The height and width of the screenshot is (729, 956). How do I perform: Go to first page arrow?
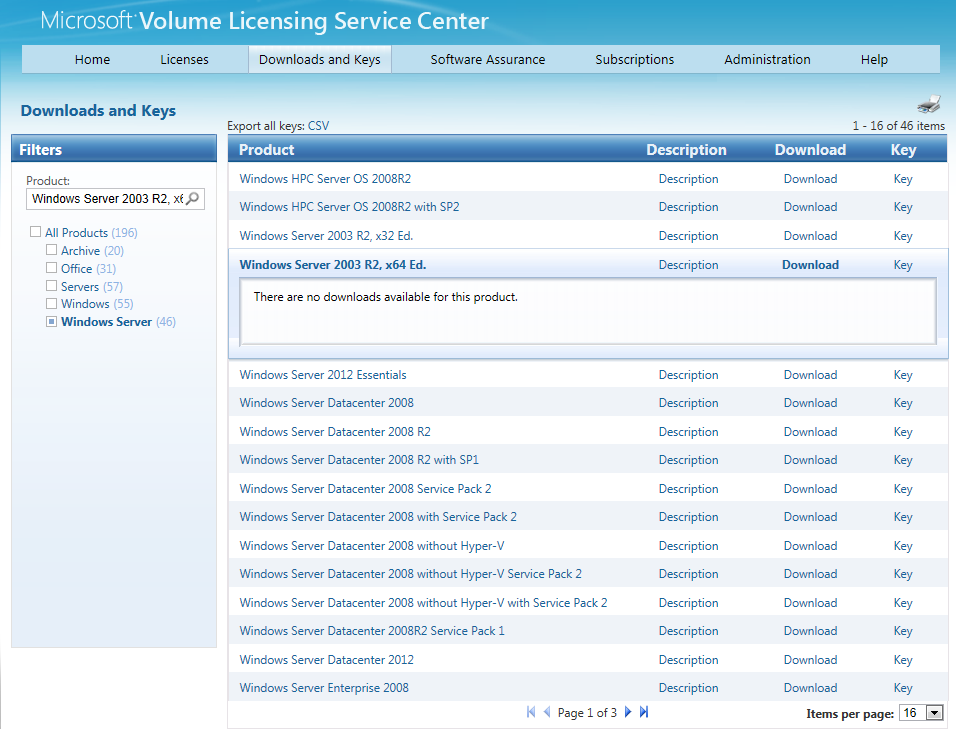531,712
